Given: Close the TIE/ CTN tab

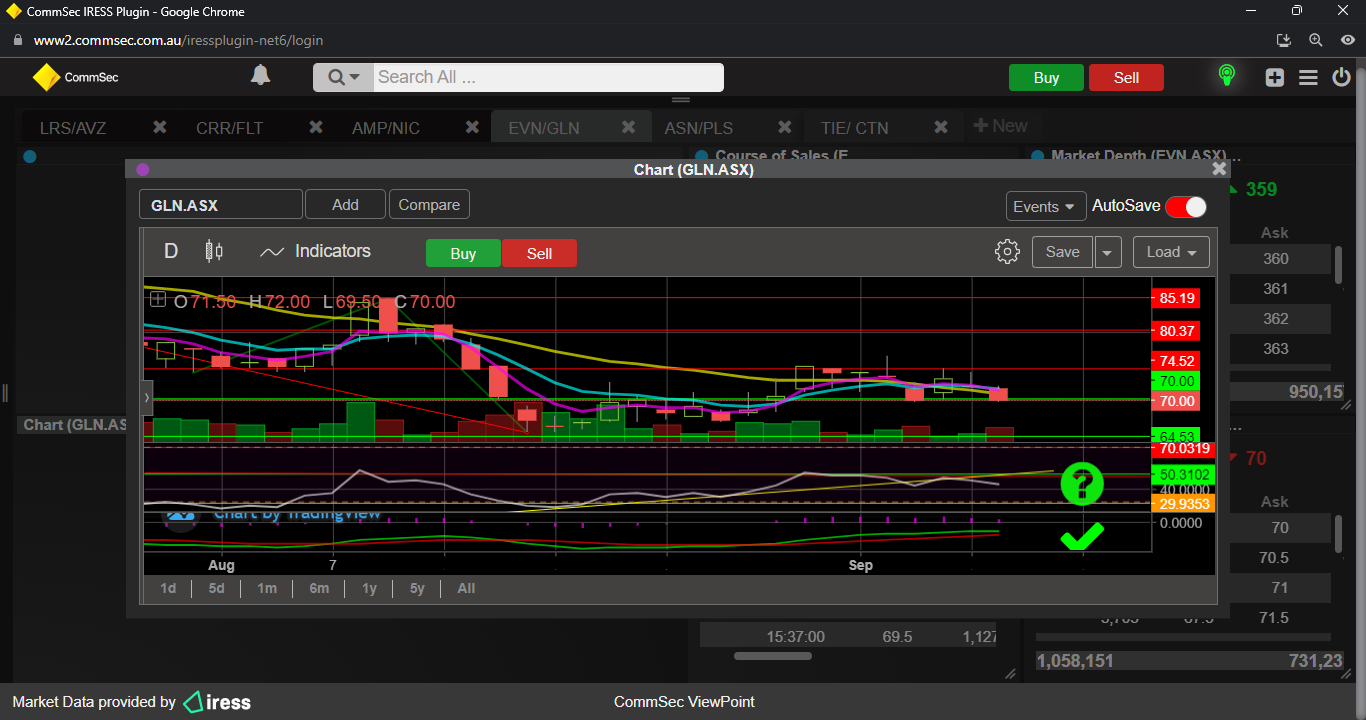Looking at the screenshot, I should coord(941,127).
